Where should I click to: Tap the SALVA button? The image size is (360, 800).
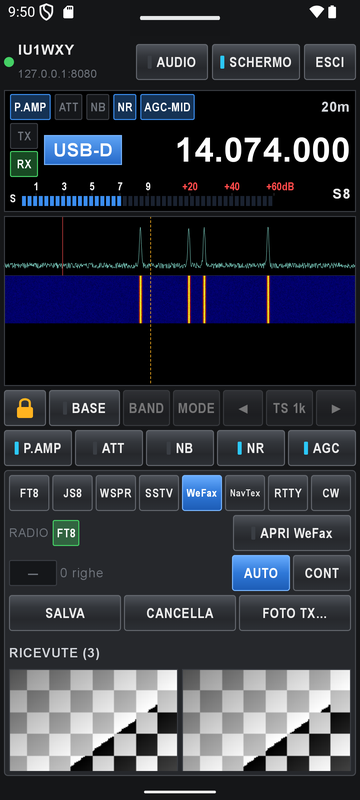pyautogui.click(x=65, y=613)
